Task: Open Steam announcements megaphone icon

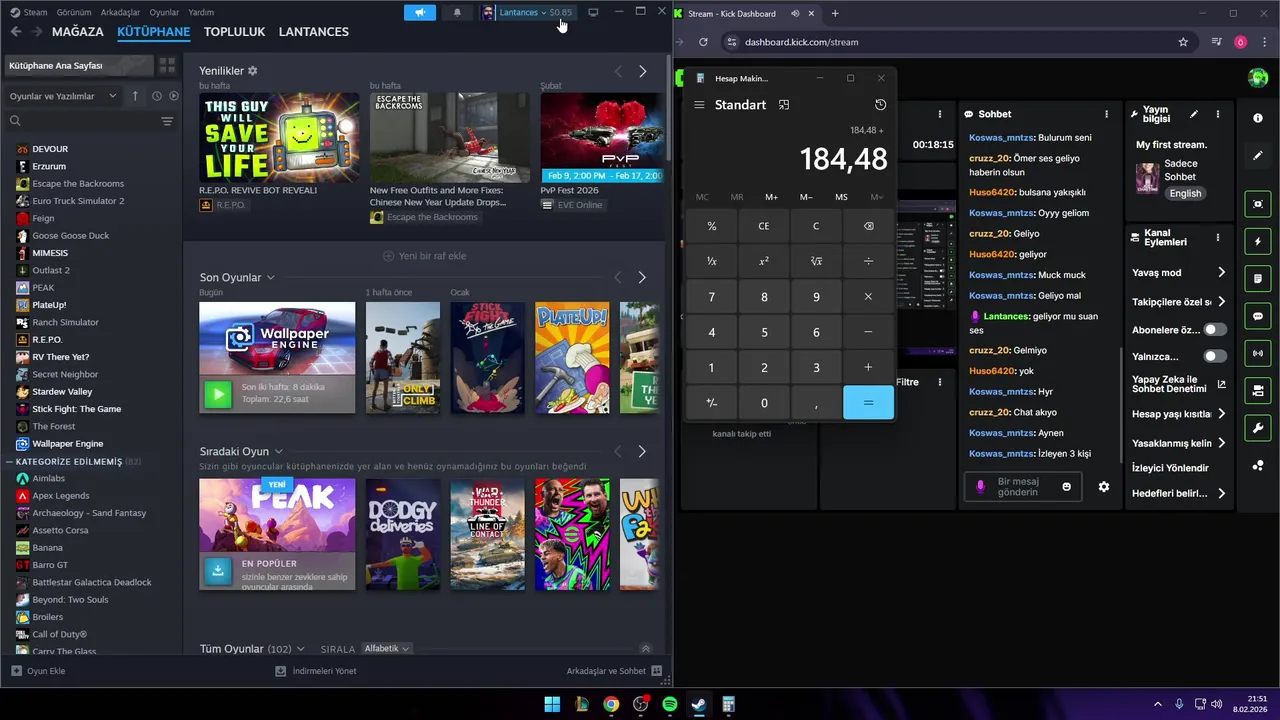Action: point(420,12)
